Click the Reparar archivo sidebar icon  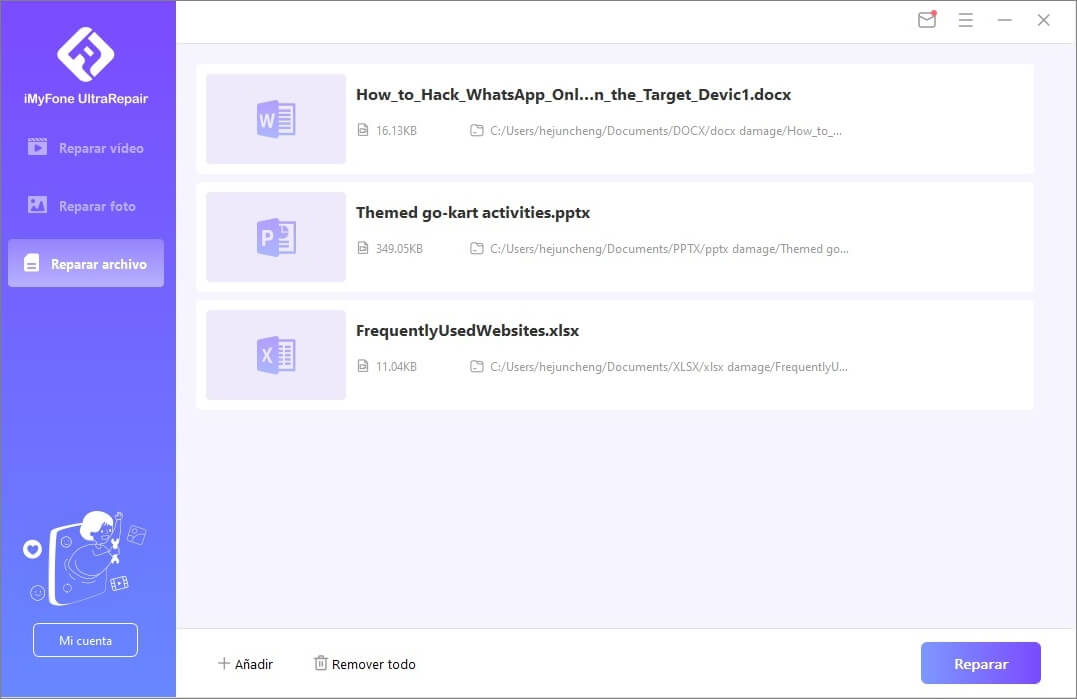point(34,263)
